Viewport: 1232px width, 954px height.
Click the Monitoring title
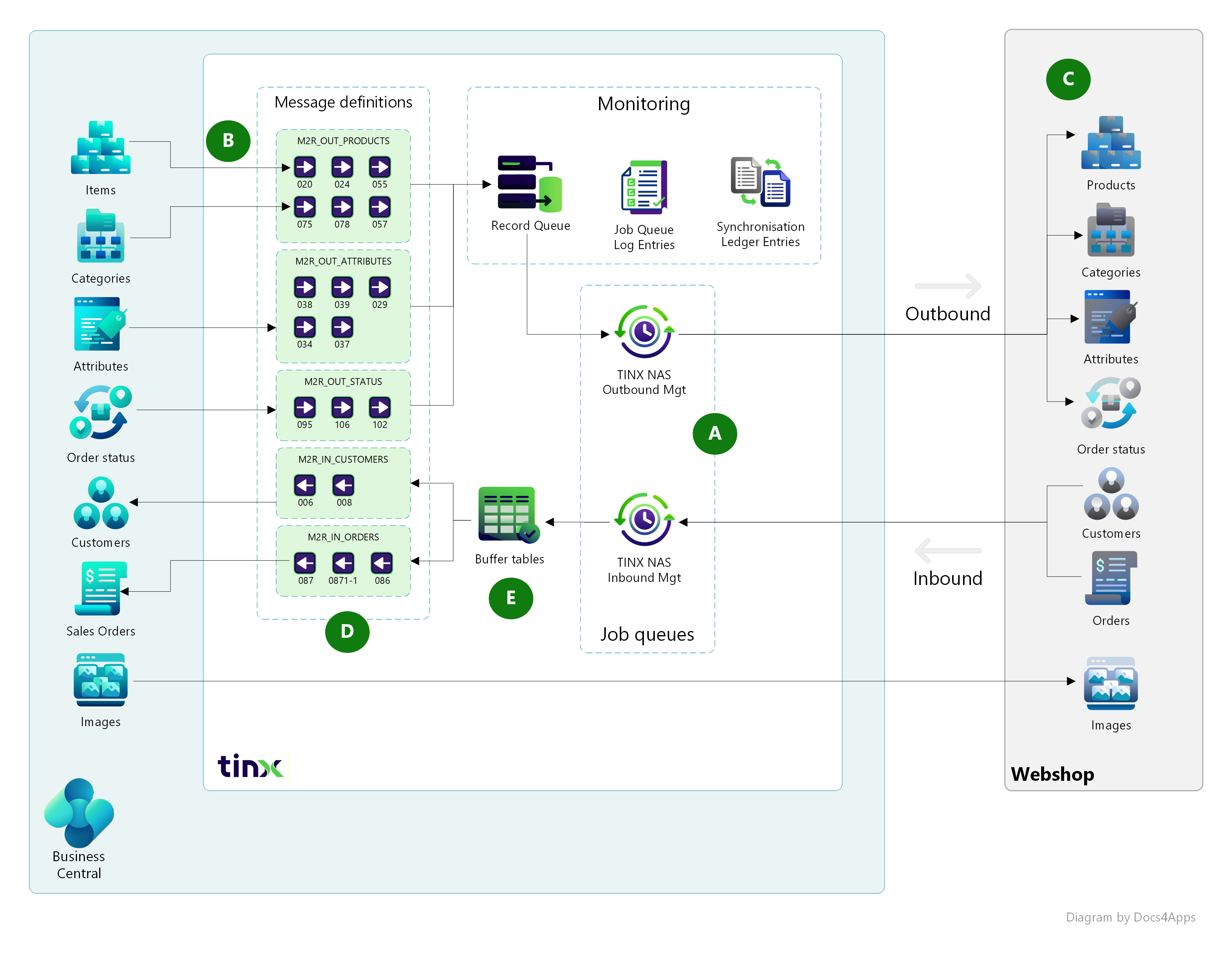pos(644,105)
